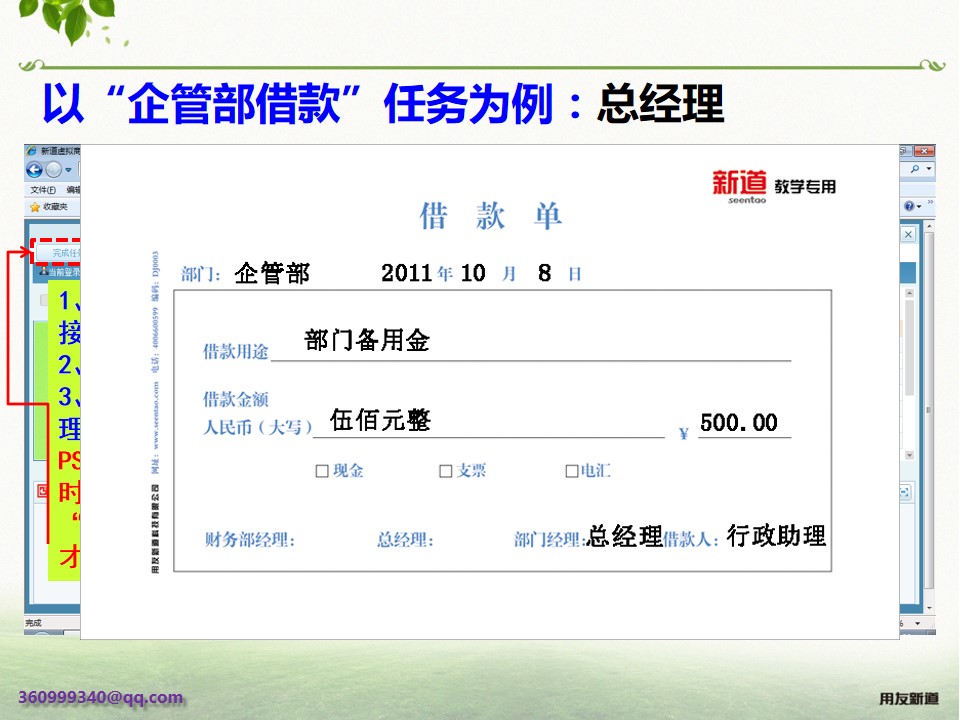Click the inner list scroll-down arrow
Viewport: 960px width, 720px height.
(909, 455)
